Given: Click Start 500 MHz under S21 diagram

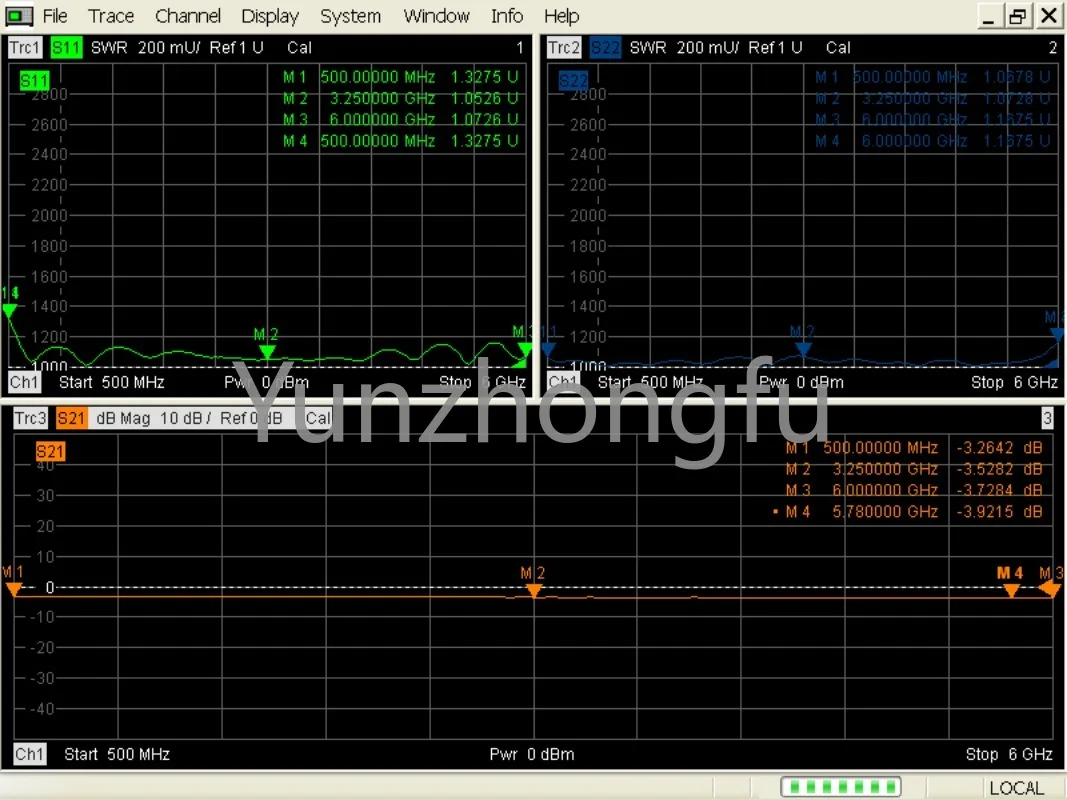Looking at the screenshot, I should [x=117, y=754].
